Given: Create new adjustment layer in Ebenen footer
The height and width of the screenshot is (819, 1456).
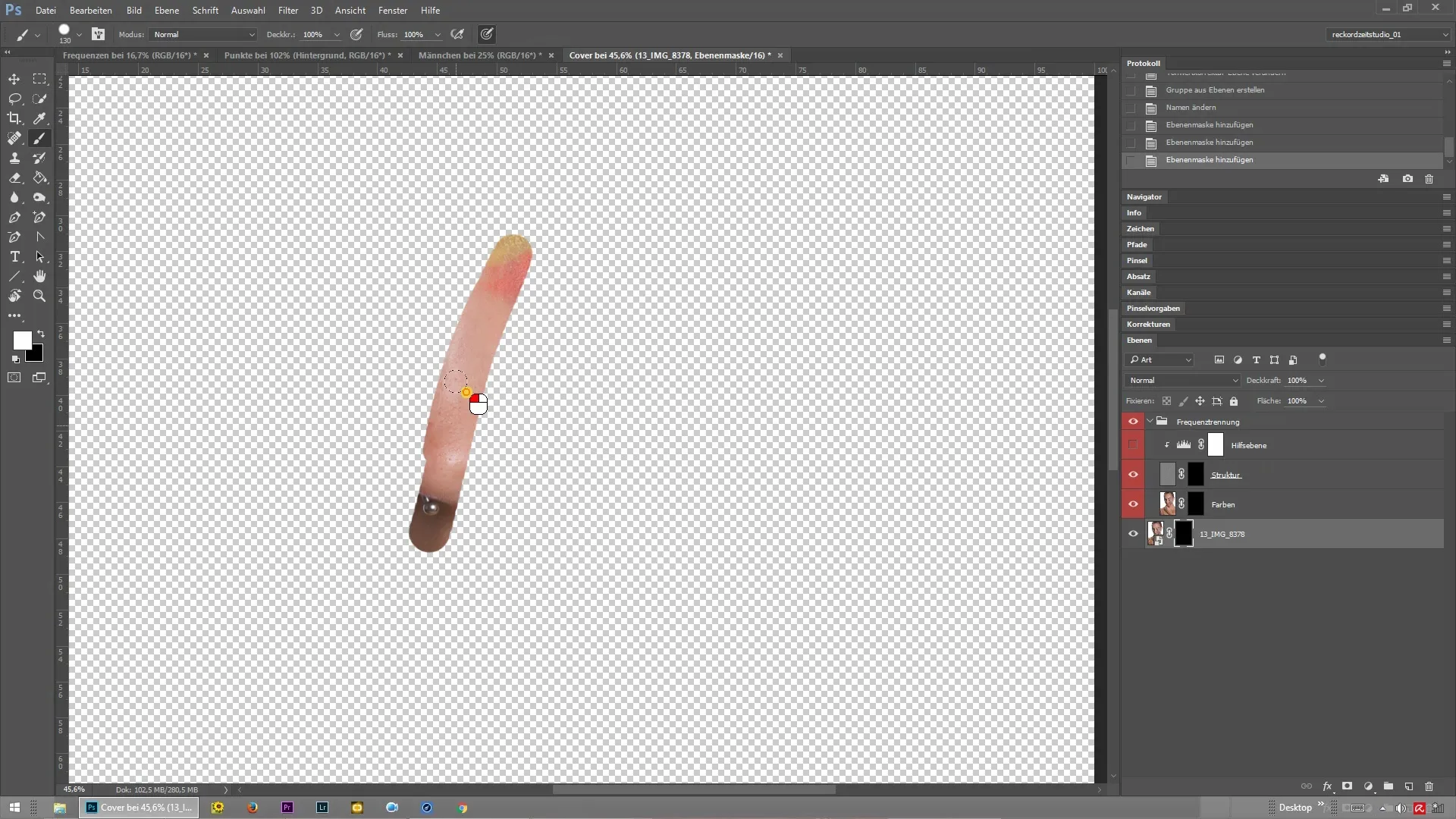Looking at the screenshot, I should point(1368,786).
